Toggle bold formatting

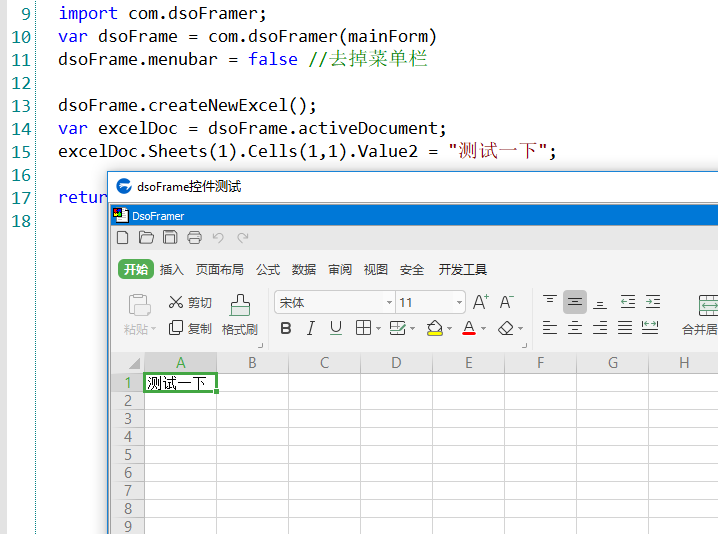(x=286, y=328)
